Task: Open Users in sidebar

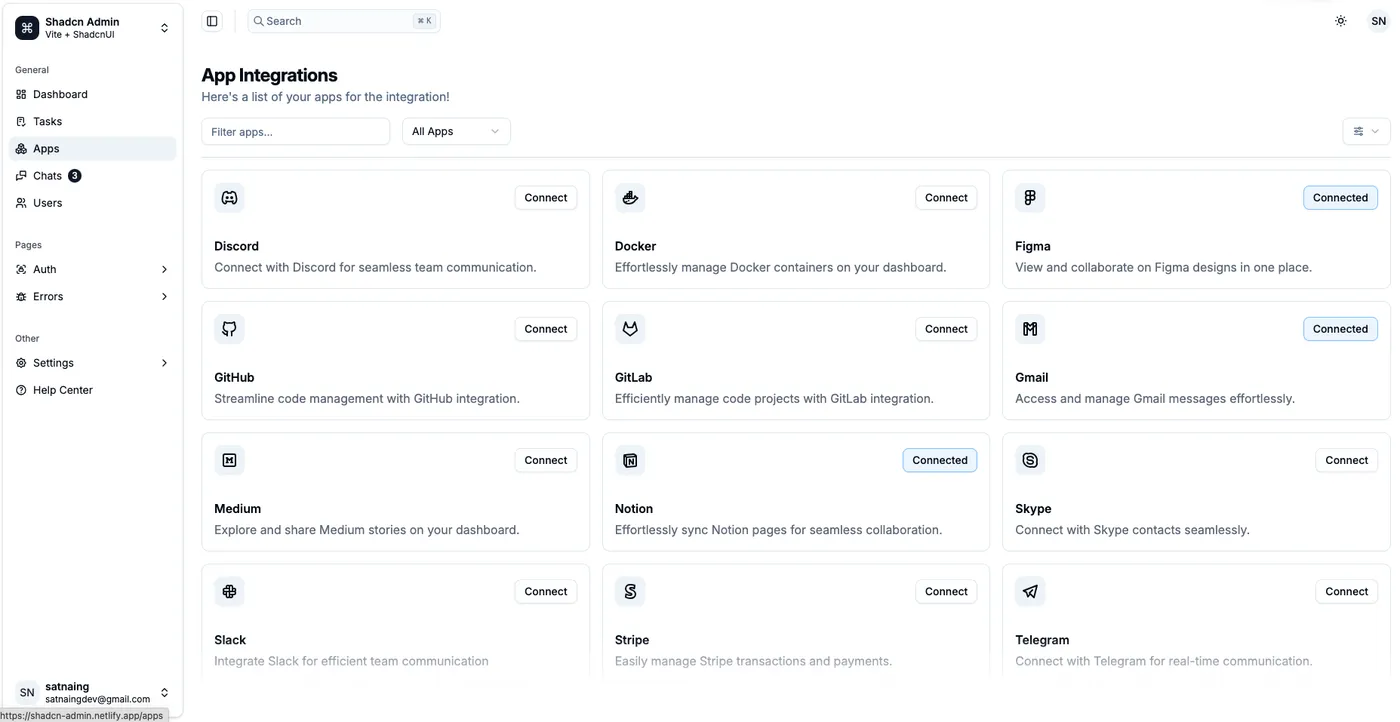Action: point(92,203)
